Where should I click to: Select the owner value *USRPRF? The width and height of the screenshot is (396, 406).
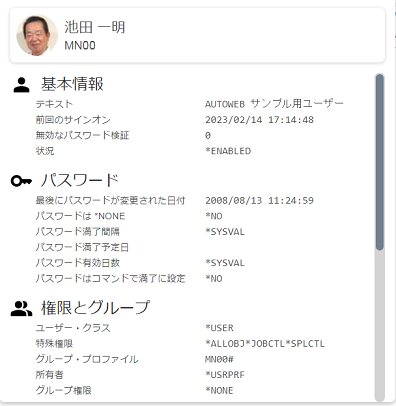click(x=225, y=375)
